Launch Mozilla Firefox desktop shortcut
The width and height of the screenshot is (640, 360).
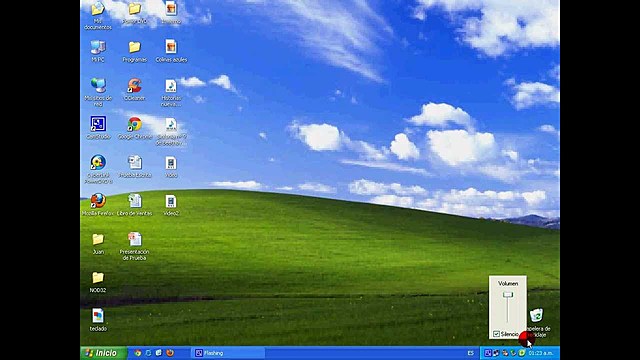[98, 201]
